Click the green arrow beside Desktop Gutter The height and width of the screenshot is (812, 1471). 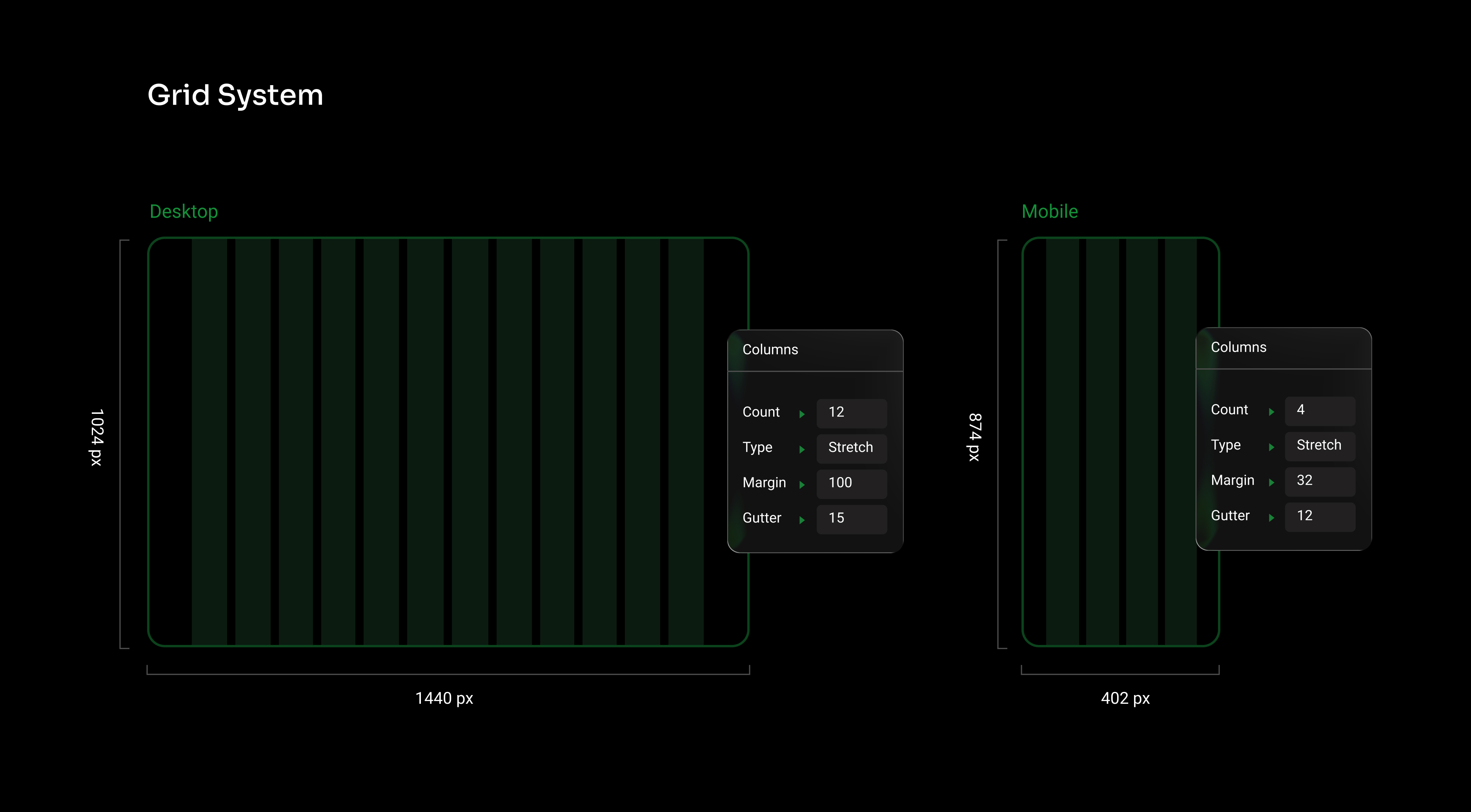point(802,520)
